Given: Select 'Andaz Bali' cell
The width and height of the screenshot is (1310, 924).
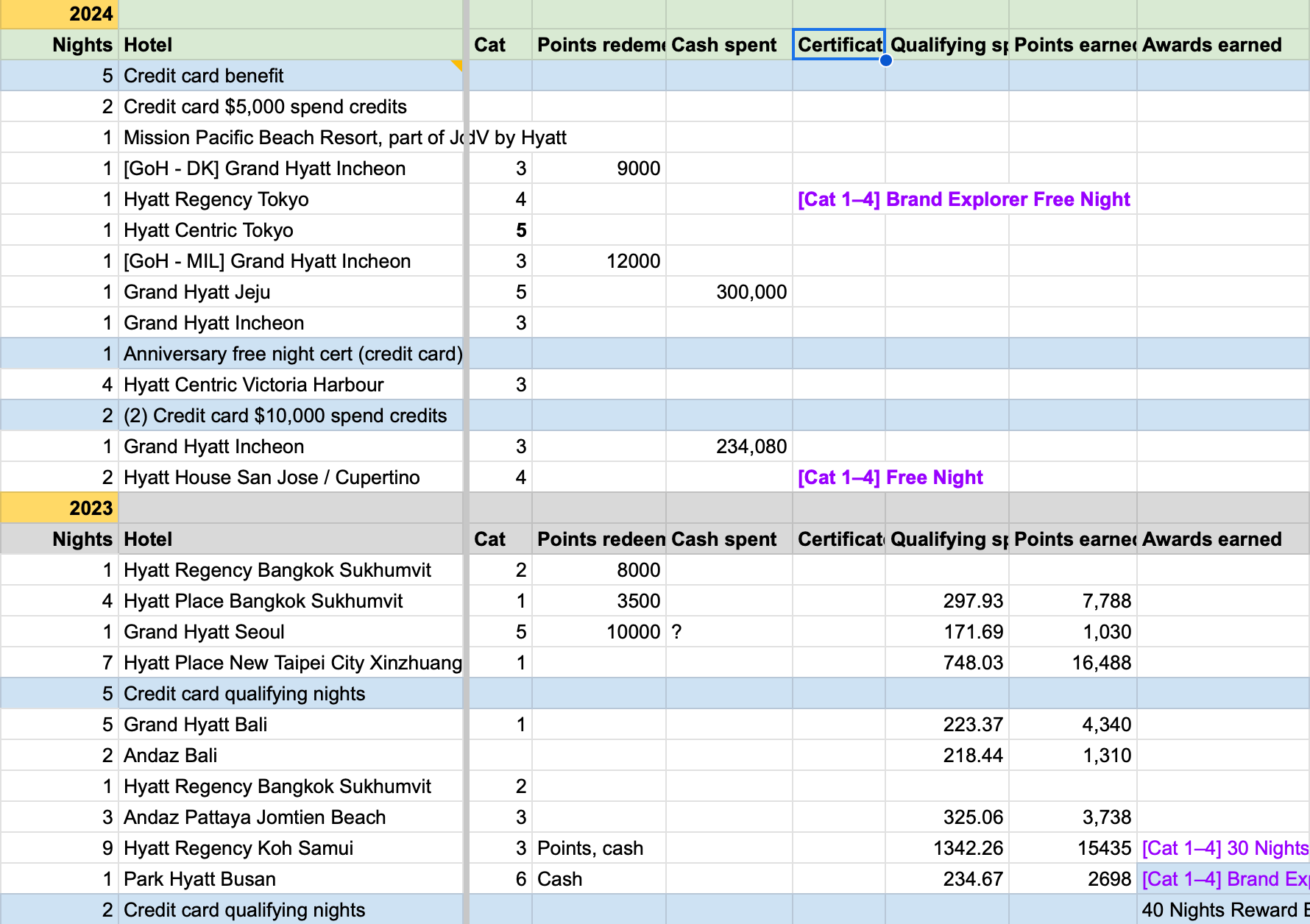Looking at the screenshot, I should tap(291, 756).
